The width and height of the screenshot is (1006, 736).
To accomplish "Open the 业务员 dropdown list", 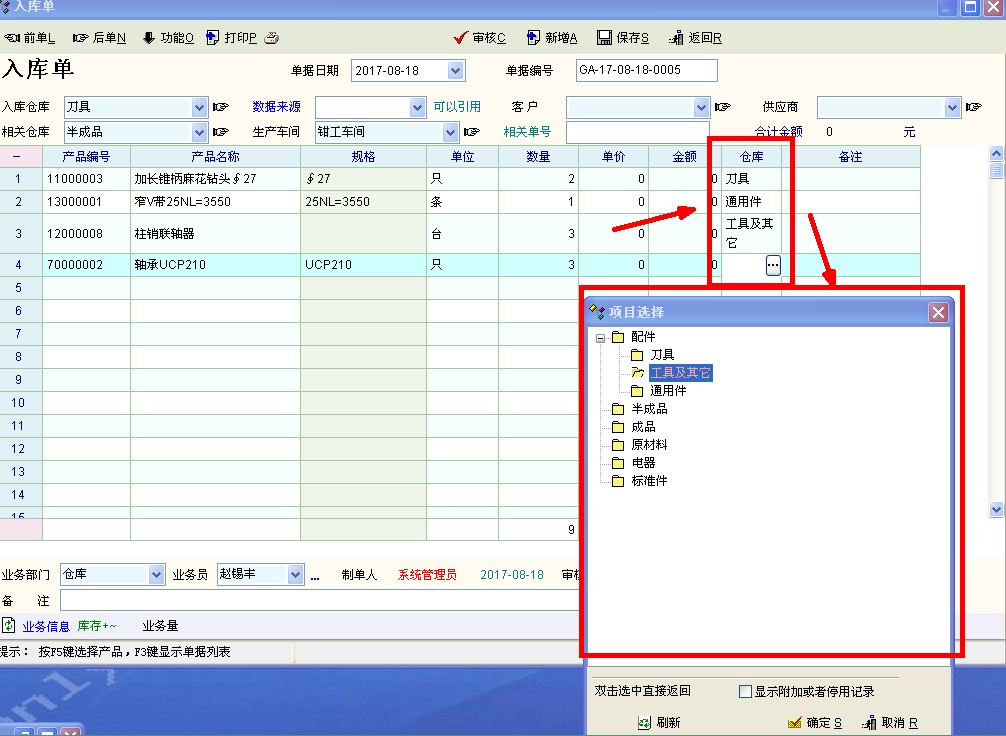I will pyautogui.click(x=295, y=575).
